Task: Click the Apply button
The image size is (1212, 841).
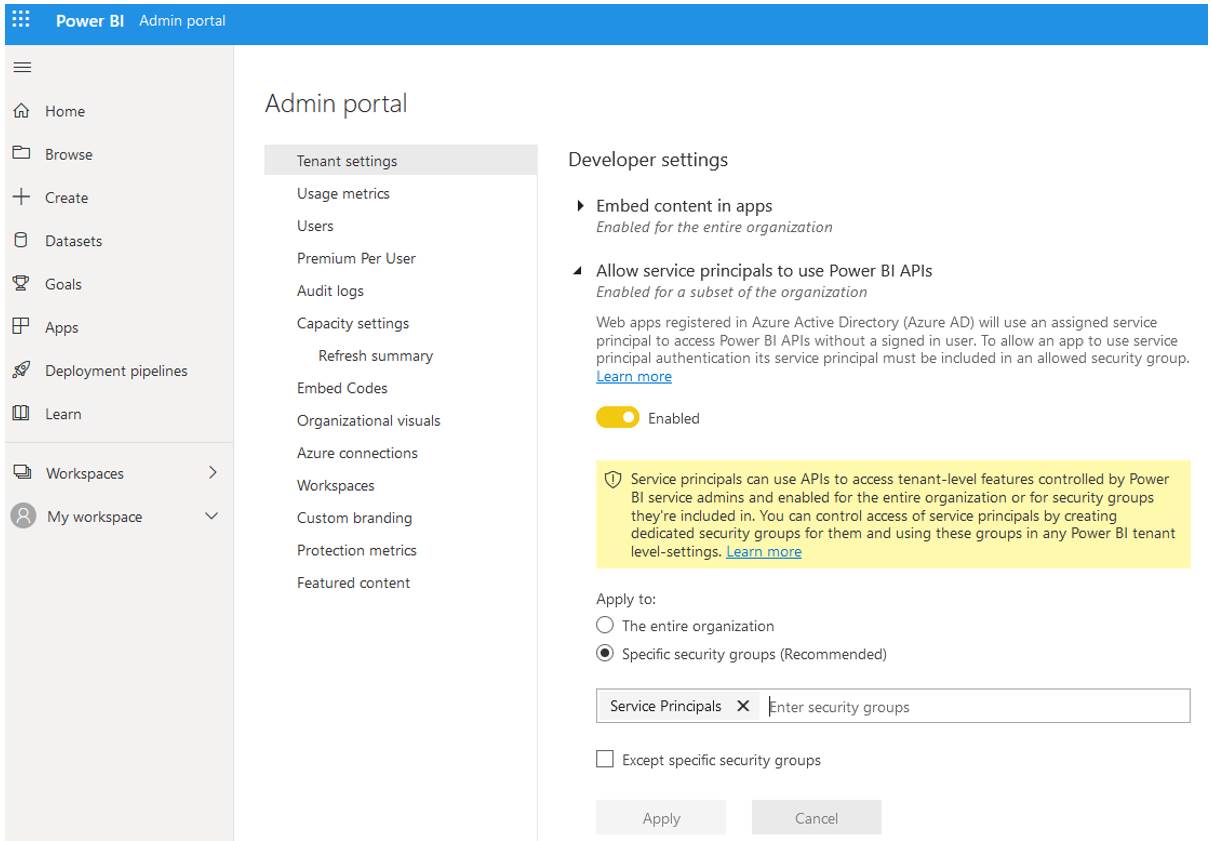Action: point(661,818)
